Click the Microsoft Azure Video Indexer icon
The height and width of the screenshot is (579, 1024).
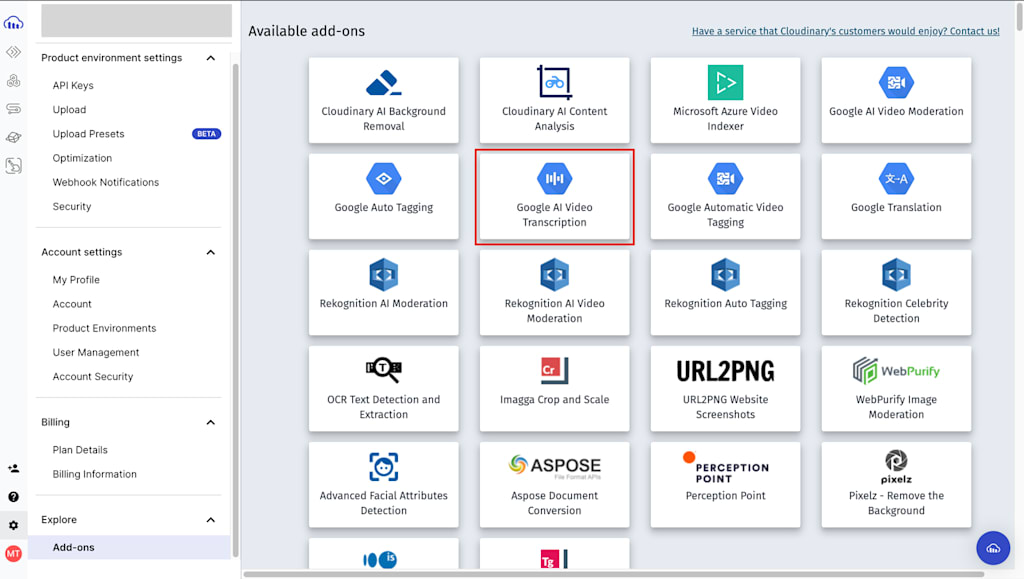pos(725,82)
